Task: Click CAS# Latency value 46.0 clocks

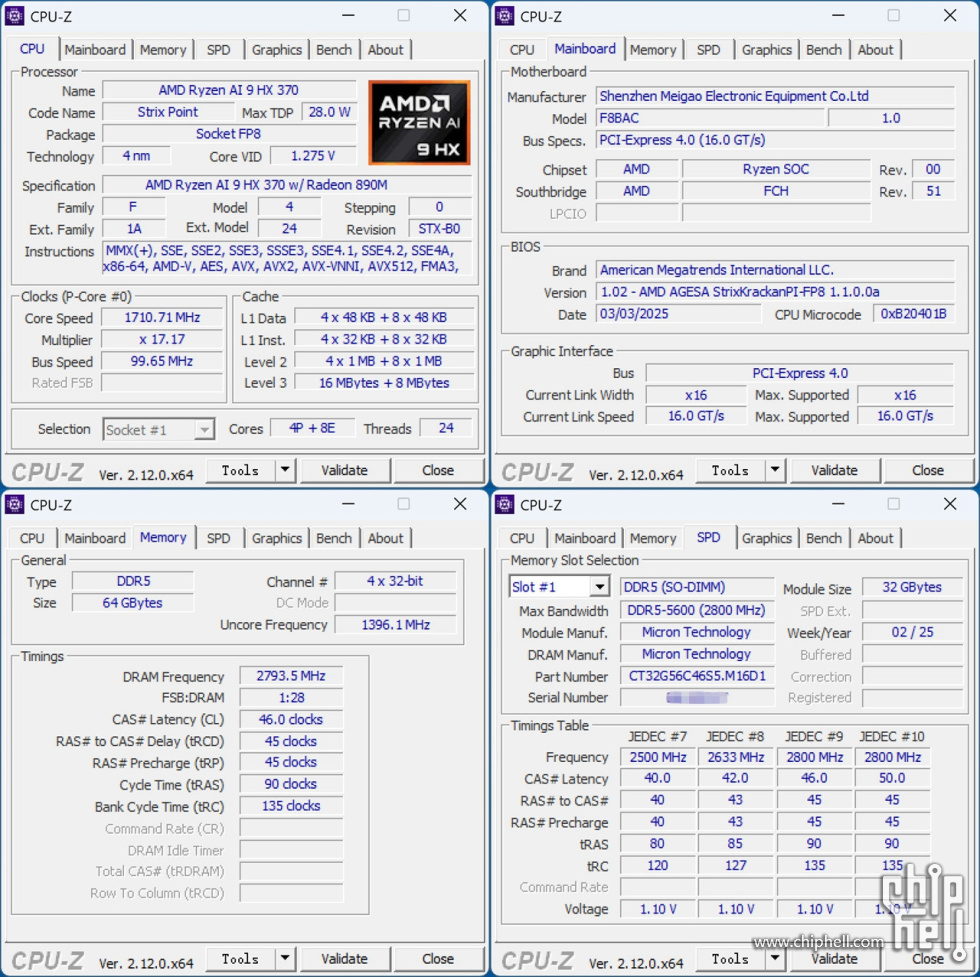Action: point(291,719)
